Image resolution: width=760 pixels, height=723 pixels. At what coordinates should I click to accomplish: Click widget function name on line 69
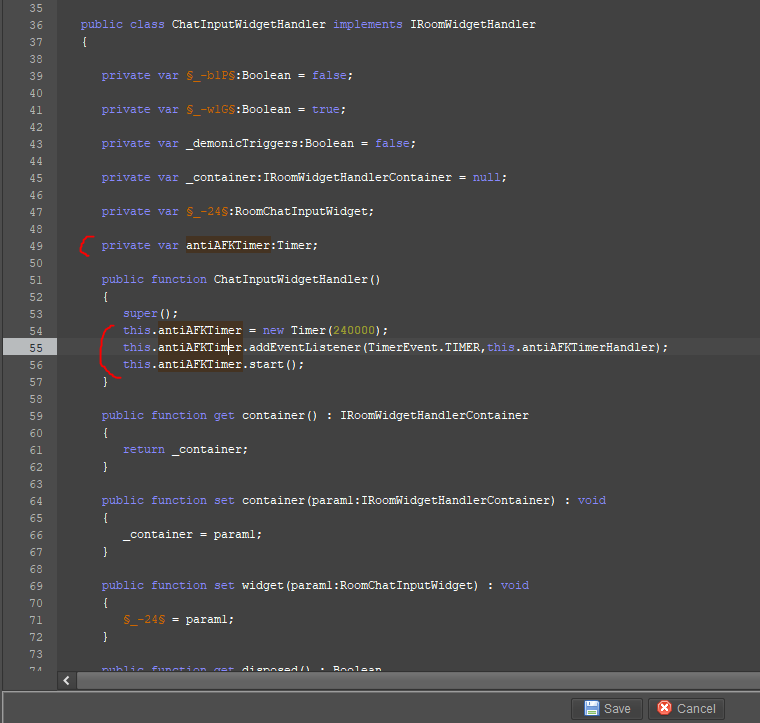[263, 585]
